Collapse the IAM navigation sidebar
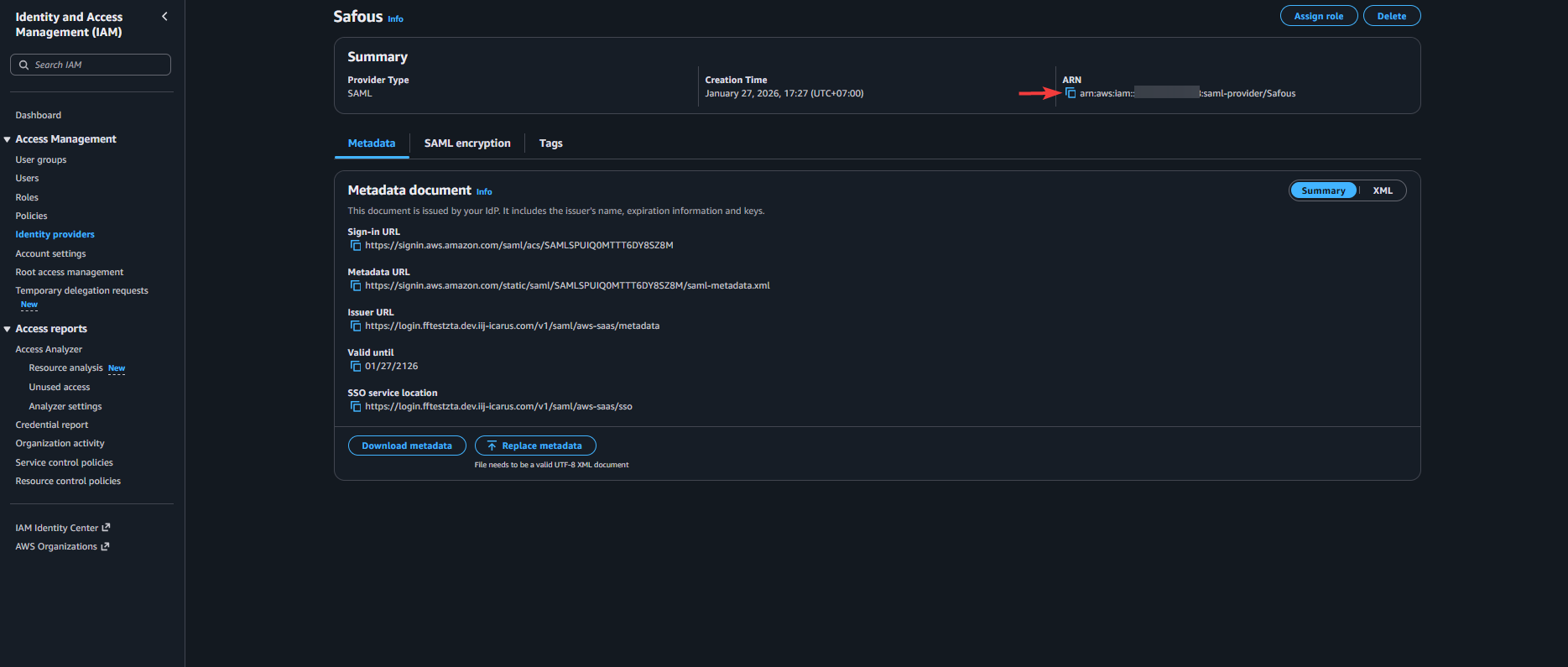Viewport: 1568px width, 667px height. [x=164, y=17]
